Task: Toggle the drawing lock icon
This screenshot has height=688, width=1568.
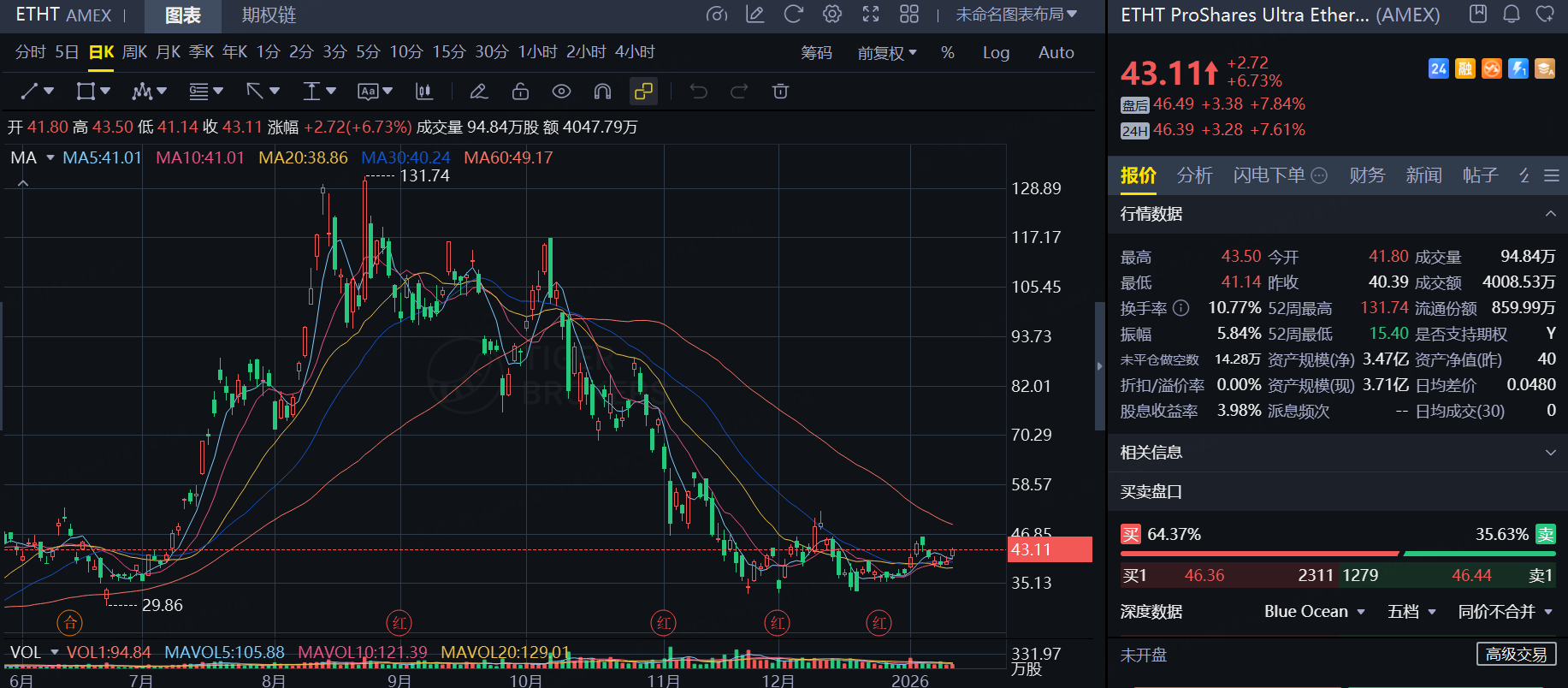Action: click(520, 92)
